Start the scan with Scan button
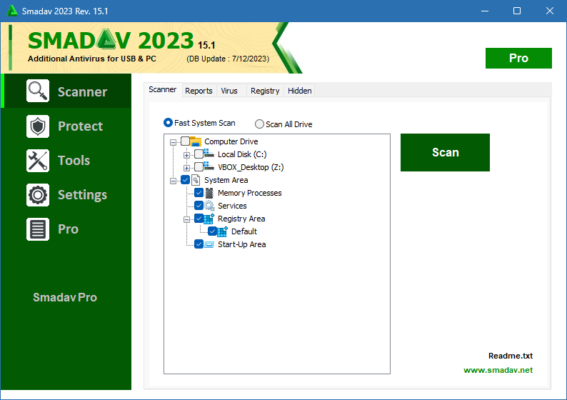The width and height of the screenshot is (567, 400). (x=445, y=152)
